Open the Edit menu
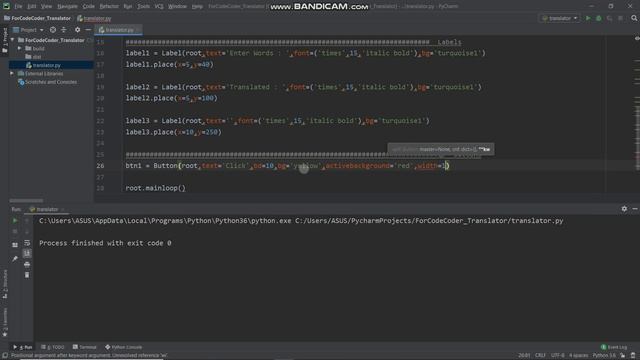The height and width of the screenshot is (360, 640). point(31,7)
